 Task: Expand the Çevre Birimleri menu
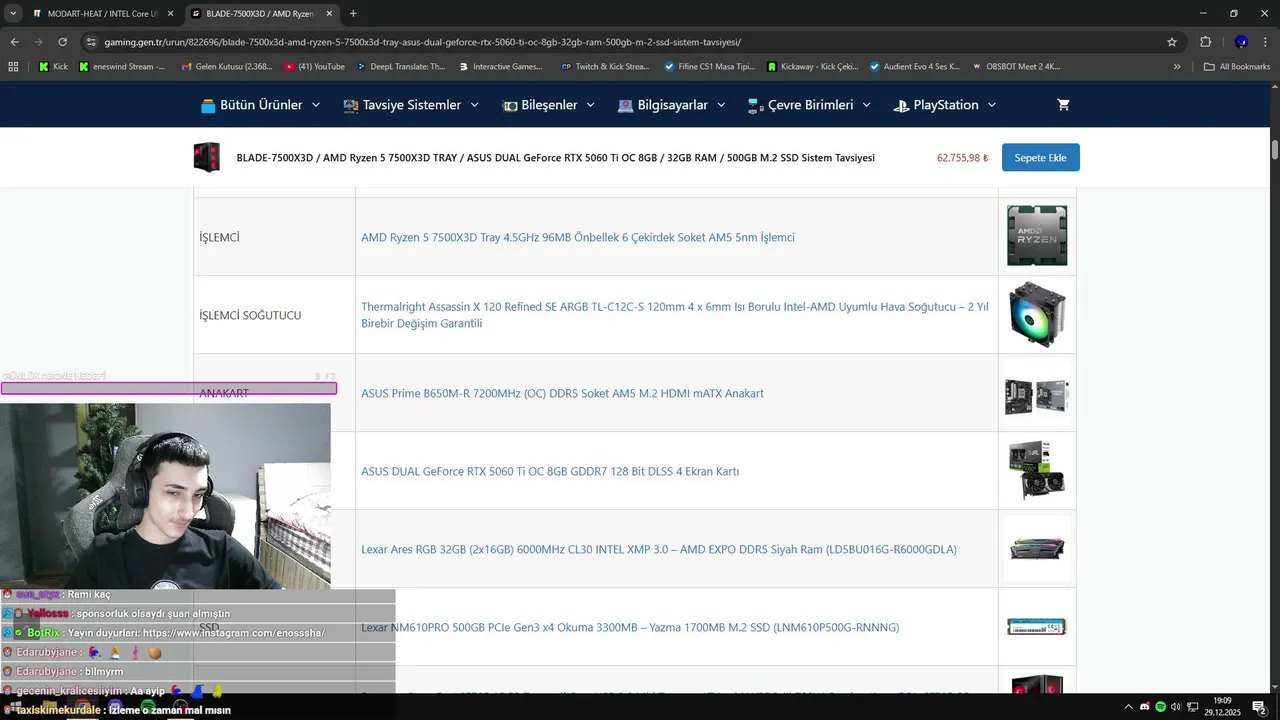[x=809, y=105]
